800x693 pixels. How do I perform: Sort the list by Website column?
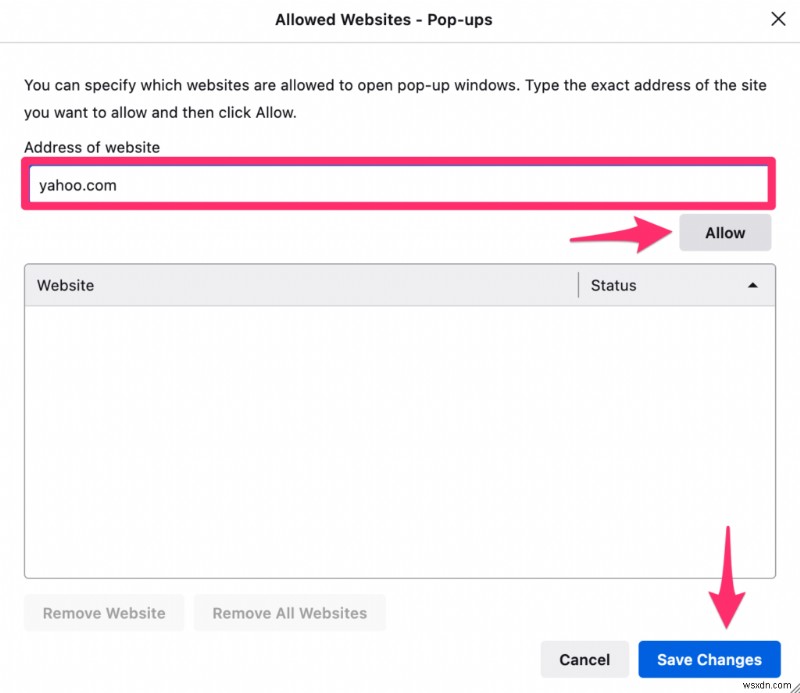pyautogui.click(x=65, y=285)
